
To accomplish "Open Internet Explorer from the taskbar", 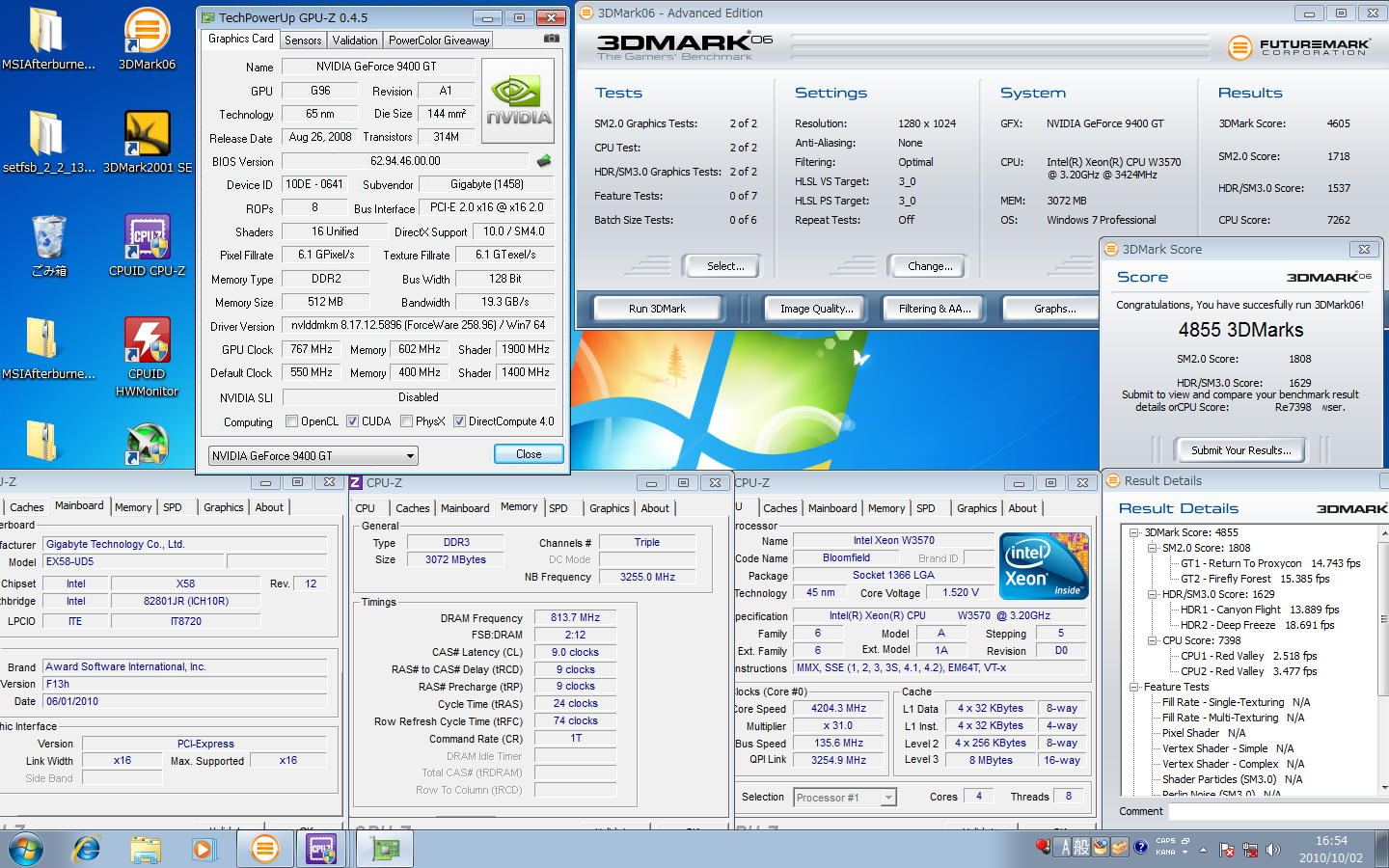I will coord(87,849).
